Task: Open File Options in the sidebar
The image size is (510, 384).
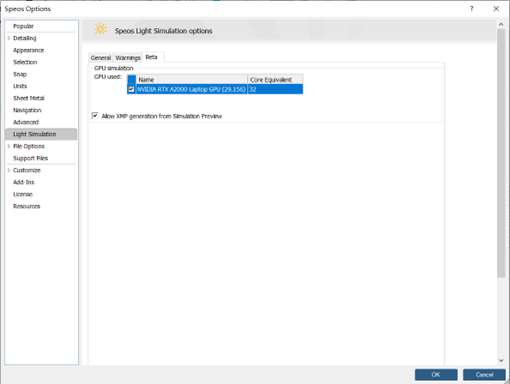Action: click(x=29, y=146)
